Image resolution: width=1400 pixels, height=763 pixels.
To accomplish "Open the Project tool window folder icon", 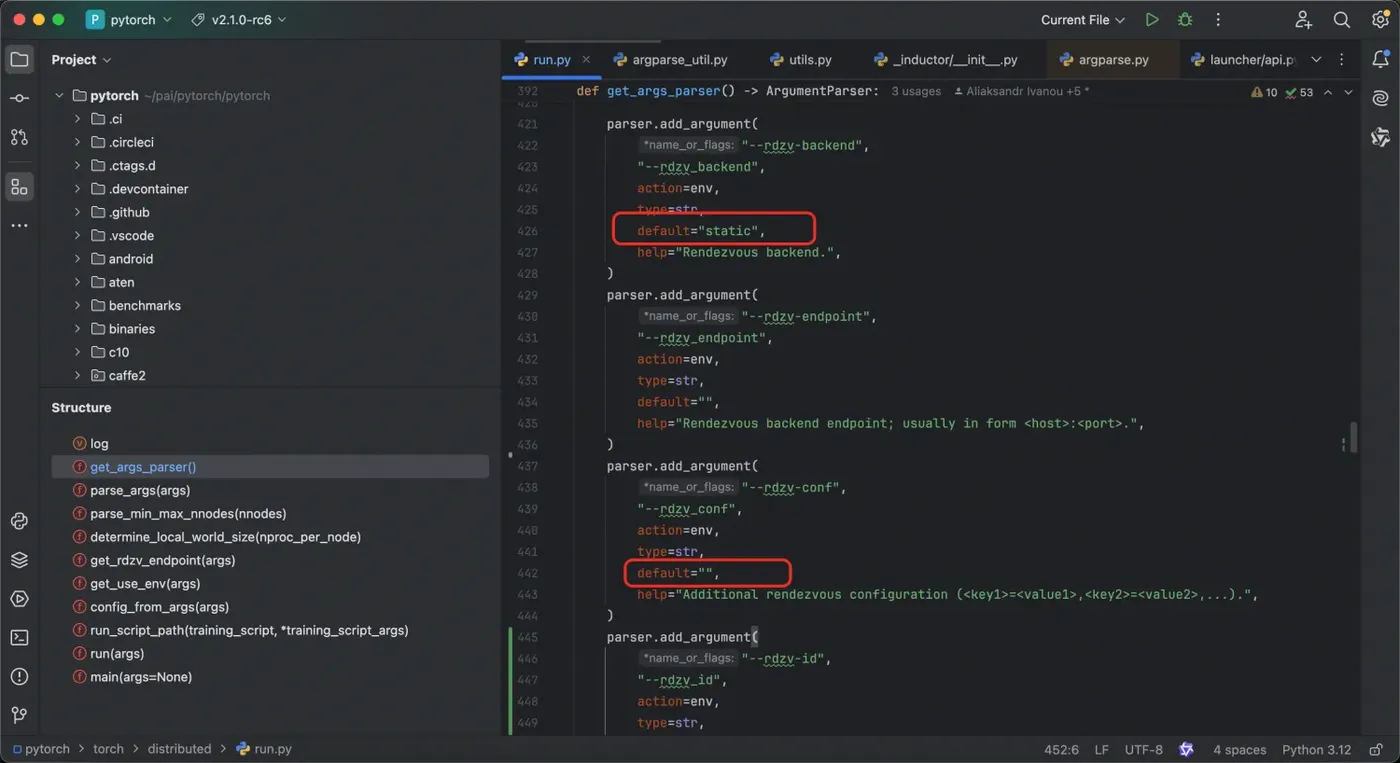I will (19, 60).
